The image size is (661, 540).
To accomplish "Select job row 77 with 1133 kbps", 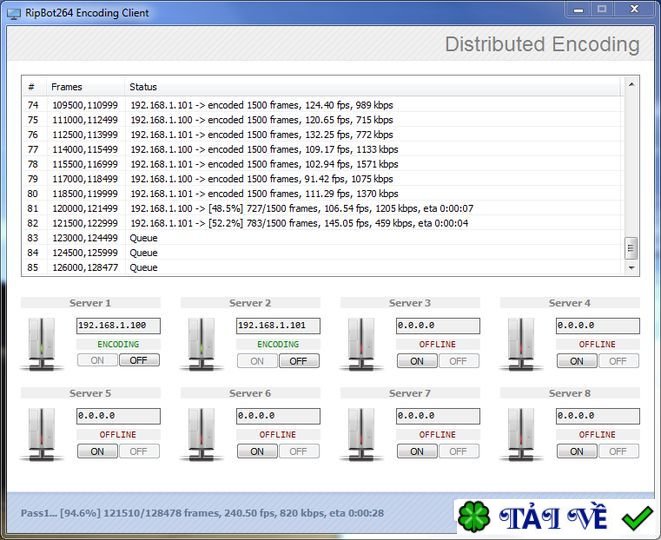I will pyautogui.click(x=322, y=149).
